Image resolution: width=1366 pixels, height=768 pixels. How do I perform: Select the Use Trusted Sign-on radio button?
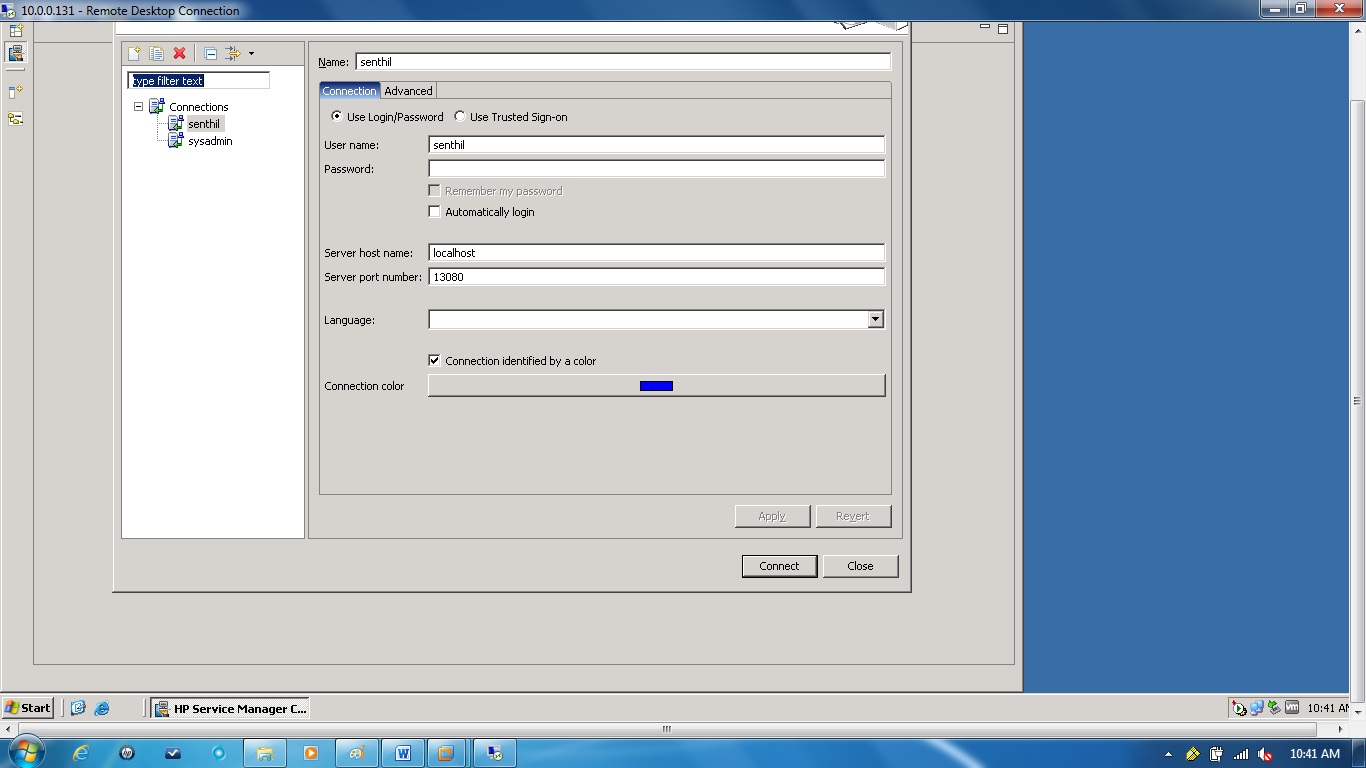point(459,116)
